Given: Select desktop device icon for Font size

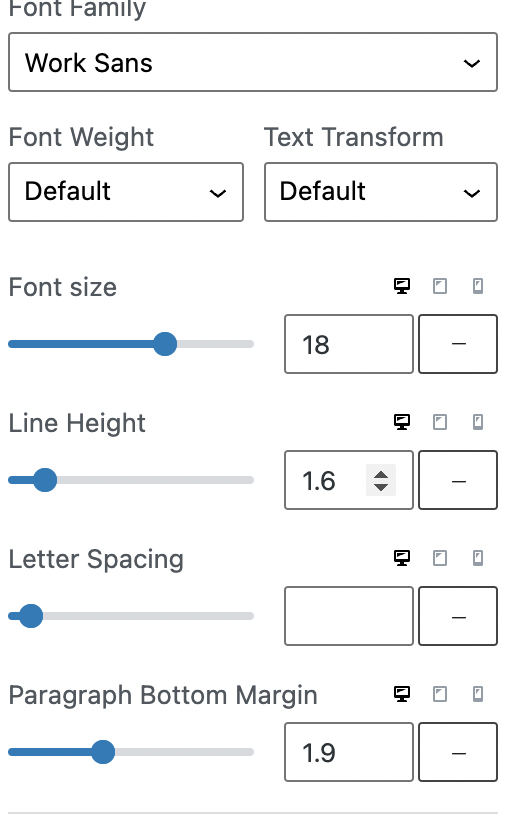Looking at the screenshot, I should pos(402,286).
